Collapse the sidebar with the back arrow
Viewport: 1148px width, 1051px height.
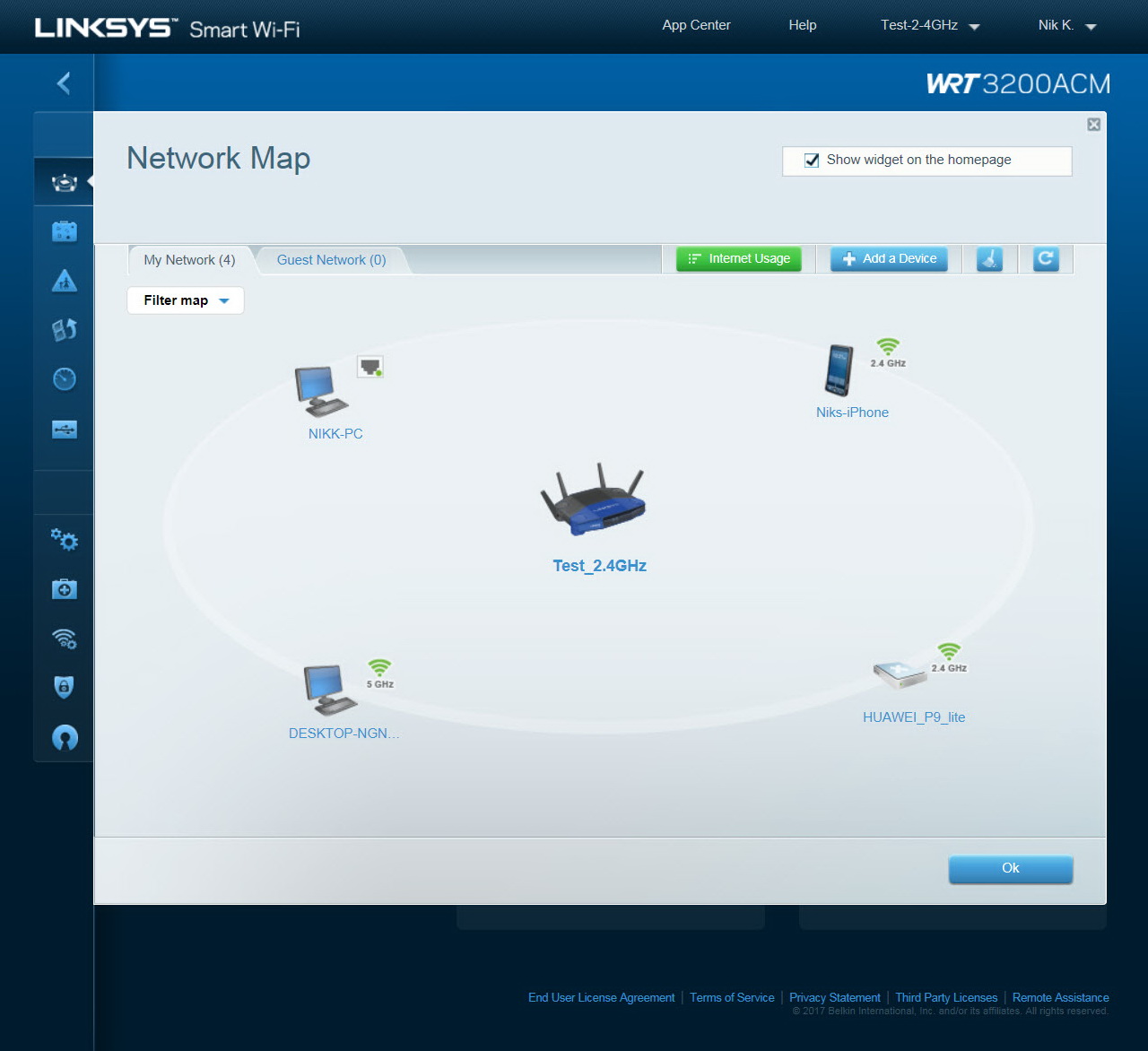[x=64, y=83]
